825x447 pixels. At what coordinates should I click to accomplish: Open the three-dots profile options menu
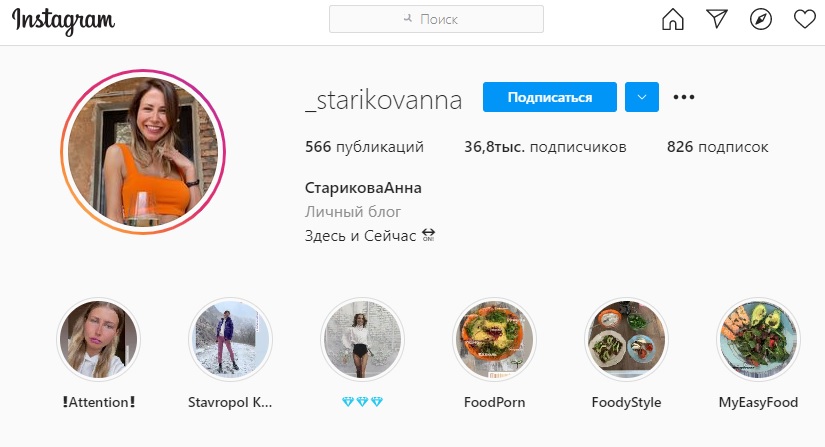pyautogui.click(x=684, y=97)
